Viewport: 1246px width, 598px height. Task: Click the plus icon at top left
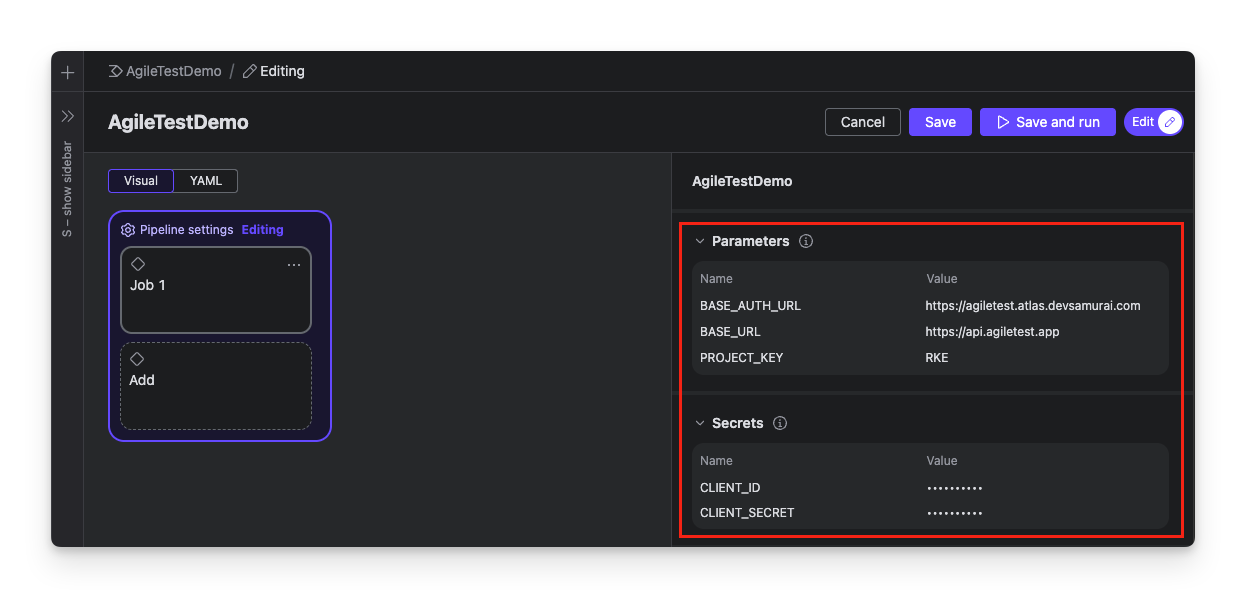coord(68,72)
